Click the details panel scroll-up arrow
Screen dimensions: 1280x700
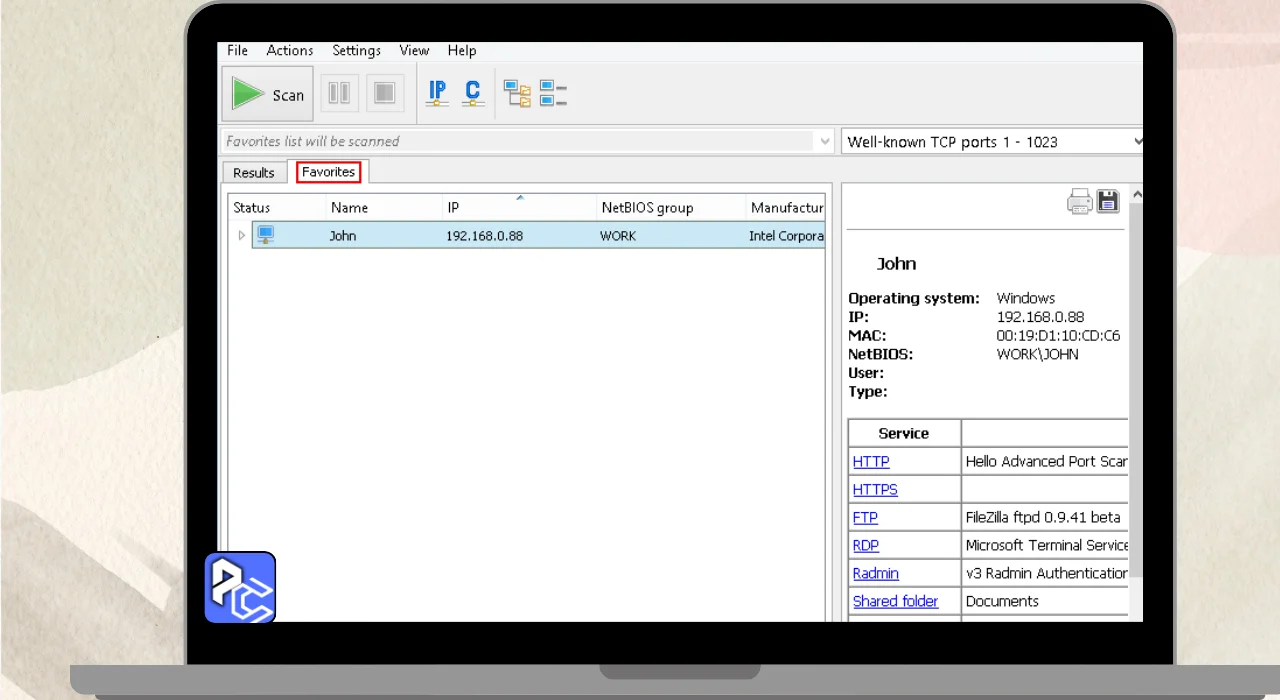(1137, 195)
